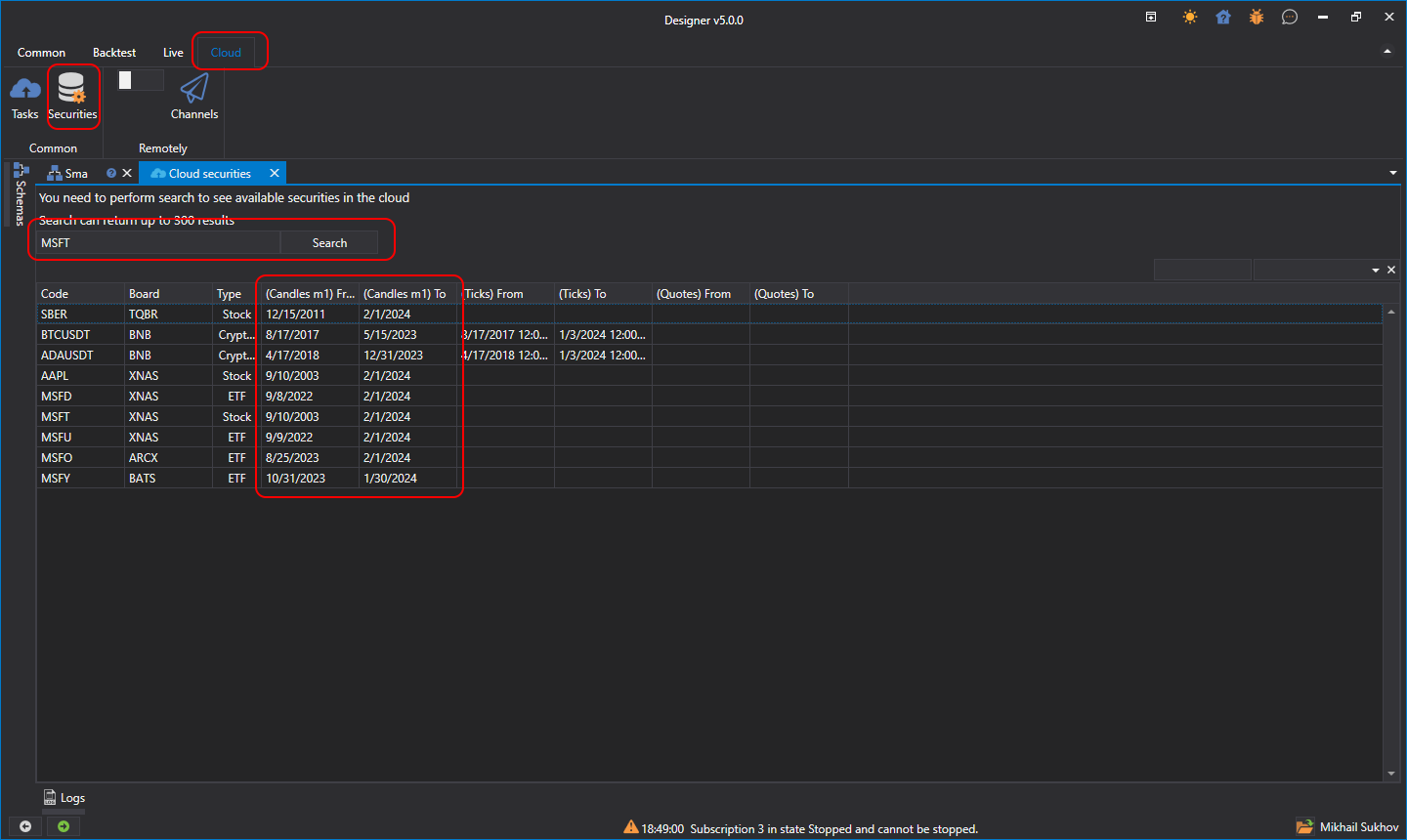
Task: Sort by (Quotes) To column header
Action: (x=798, y=294)
